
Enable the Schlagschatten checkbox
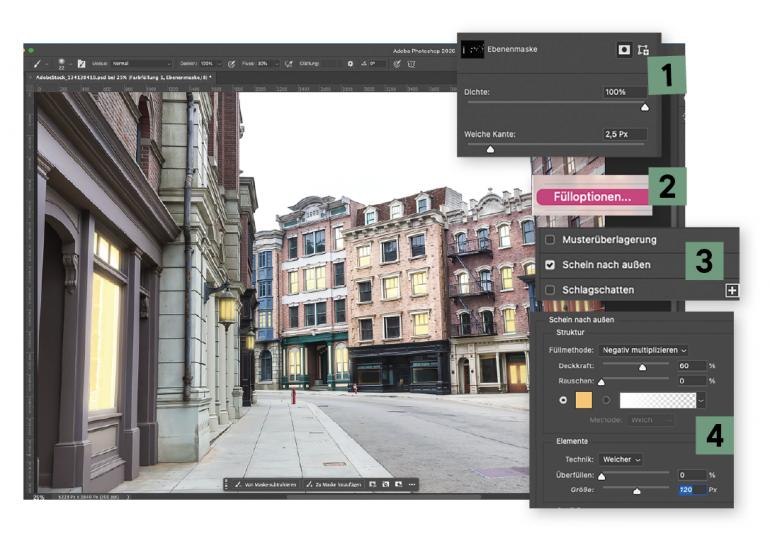[550, 290]
